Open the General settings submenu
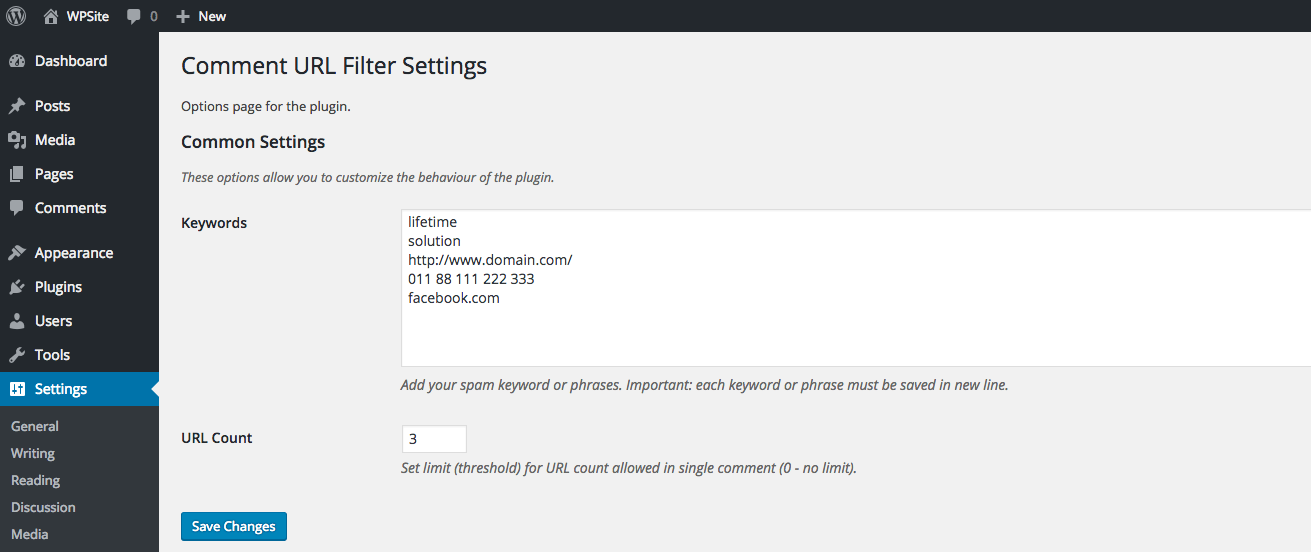Screen dimensions: 1311x552 (35, 426)
